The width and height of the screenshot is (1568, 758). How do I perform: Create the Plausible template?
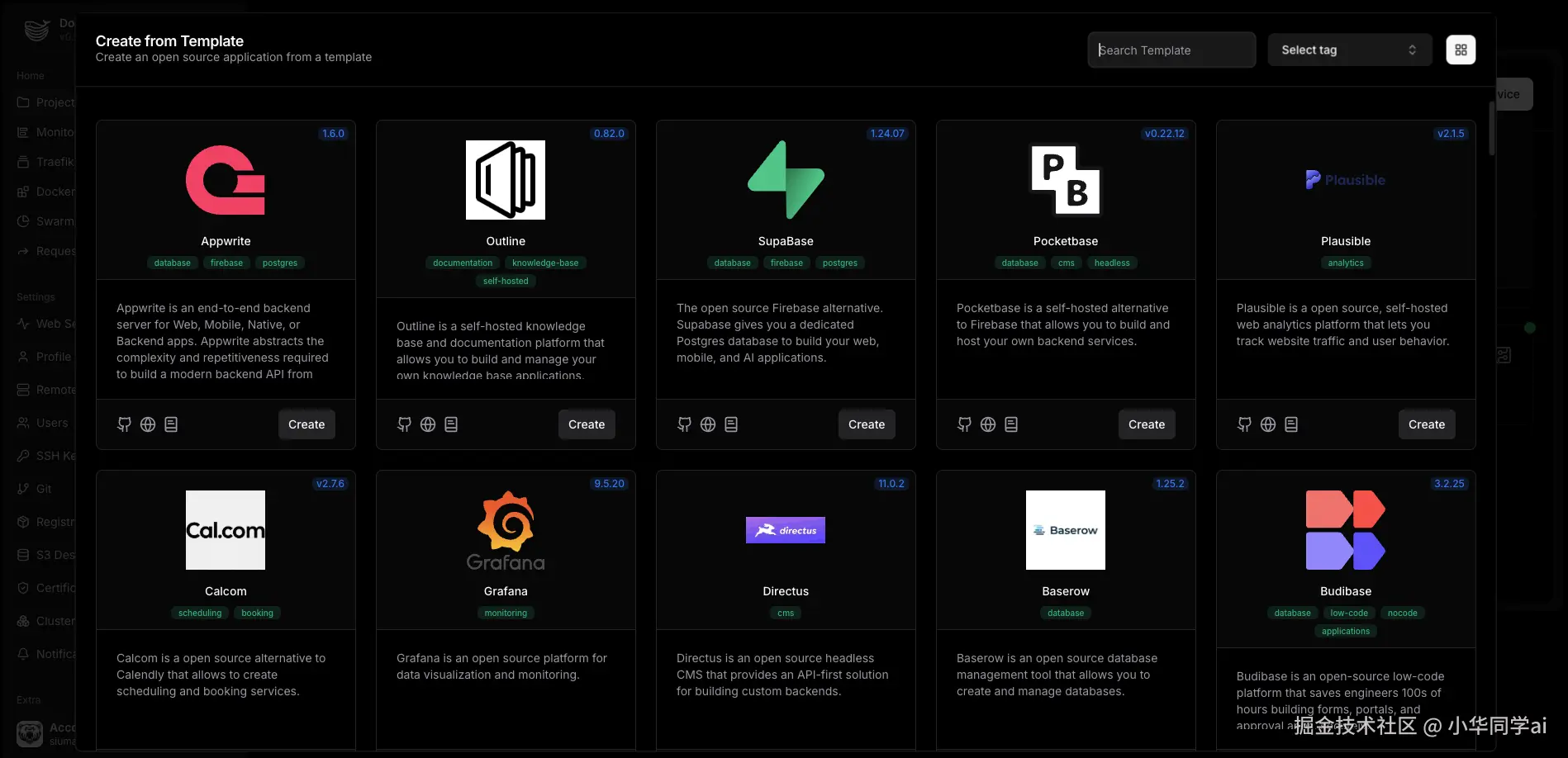click(x=1427, y=424)
